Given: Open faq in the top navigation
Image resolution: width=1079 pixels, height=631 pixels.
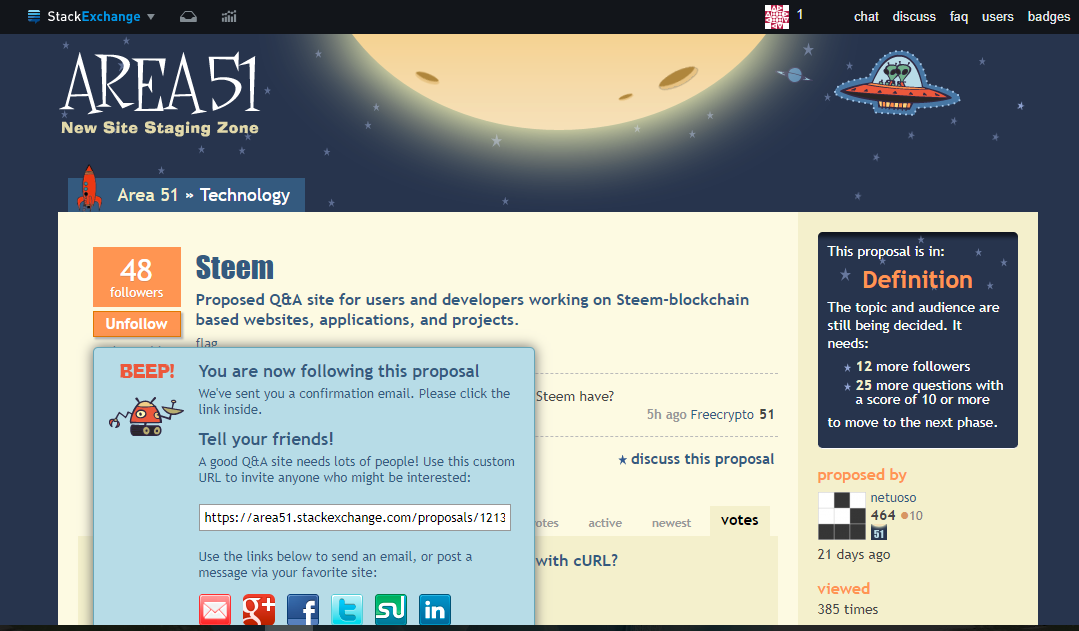Looking at the screenshot, I should click(959, 17).
